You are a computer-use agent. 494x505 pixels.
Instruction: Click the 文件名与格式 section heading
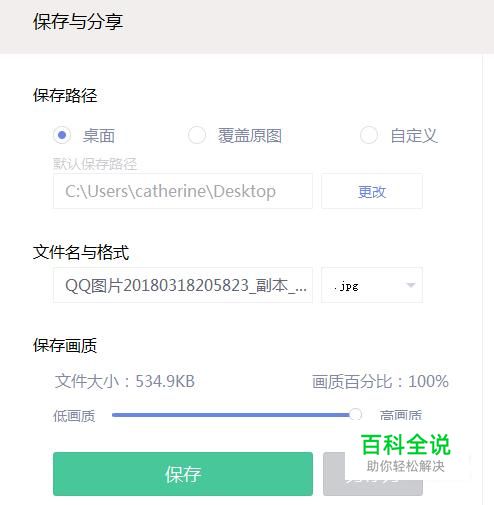pos(81,252)
